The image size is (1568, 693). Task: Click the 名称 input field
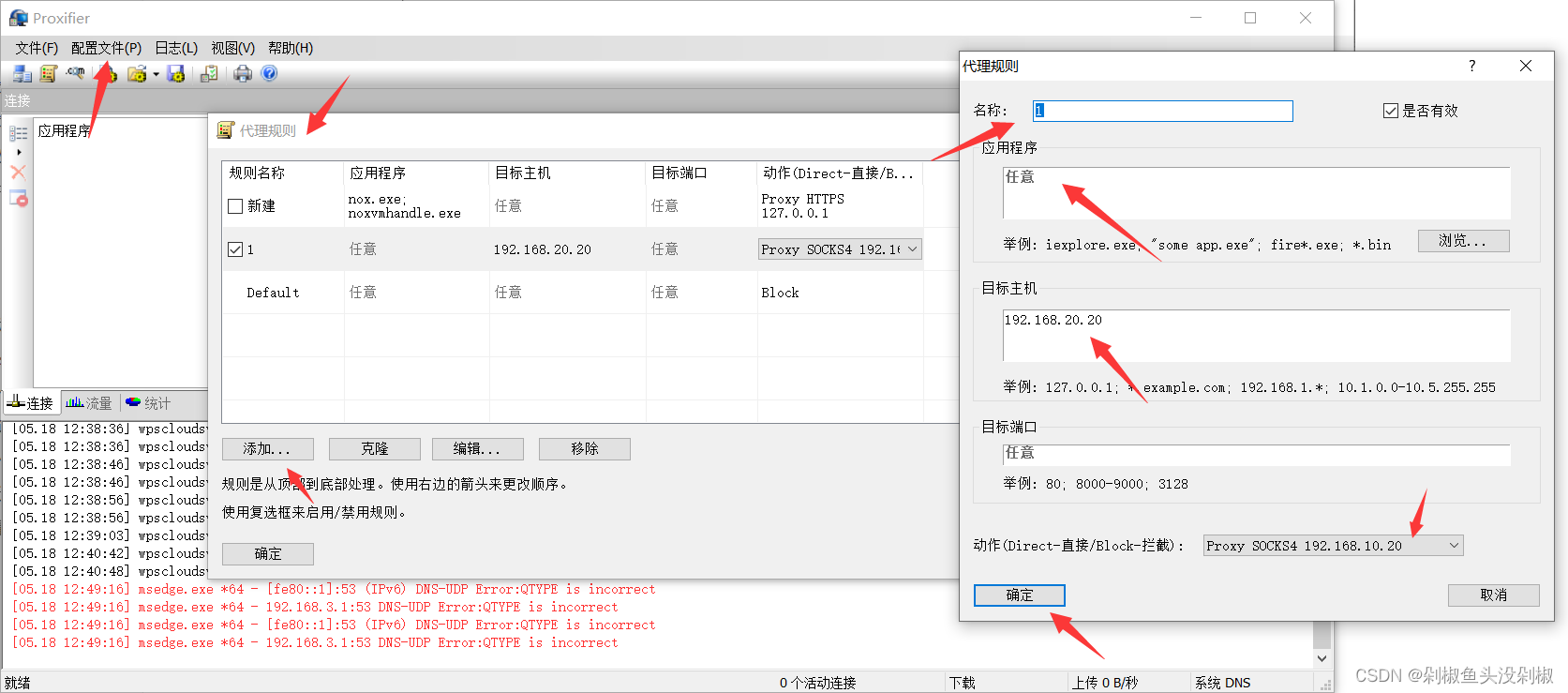click(x=1163, y=111)
